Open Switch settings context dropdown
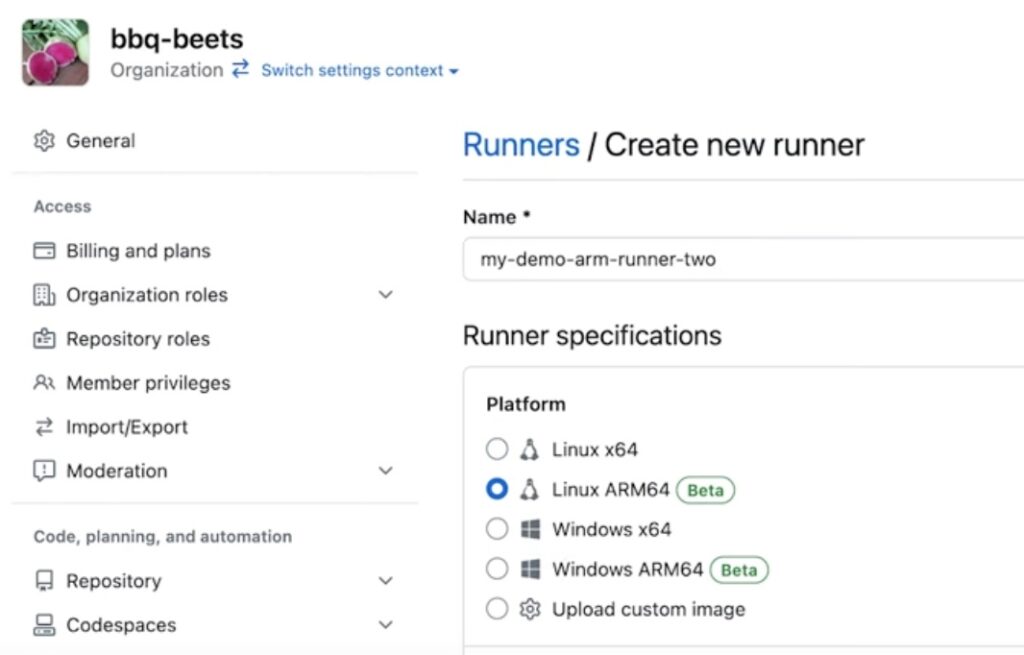The height and width of the screenshot is (655, 1024). click(x=360, y=71)
